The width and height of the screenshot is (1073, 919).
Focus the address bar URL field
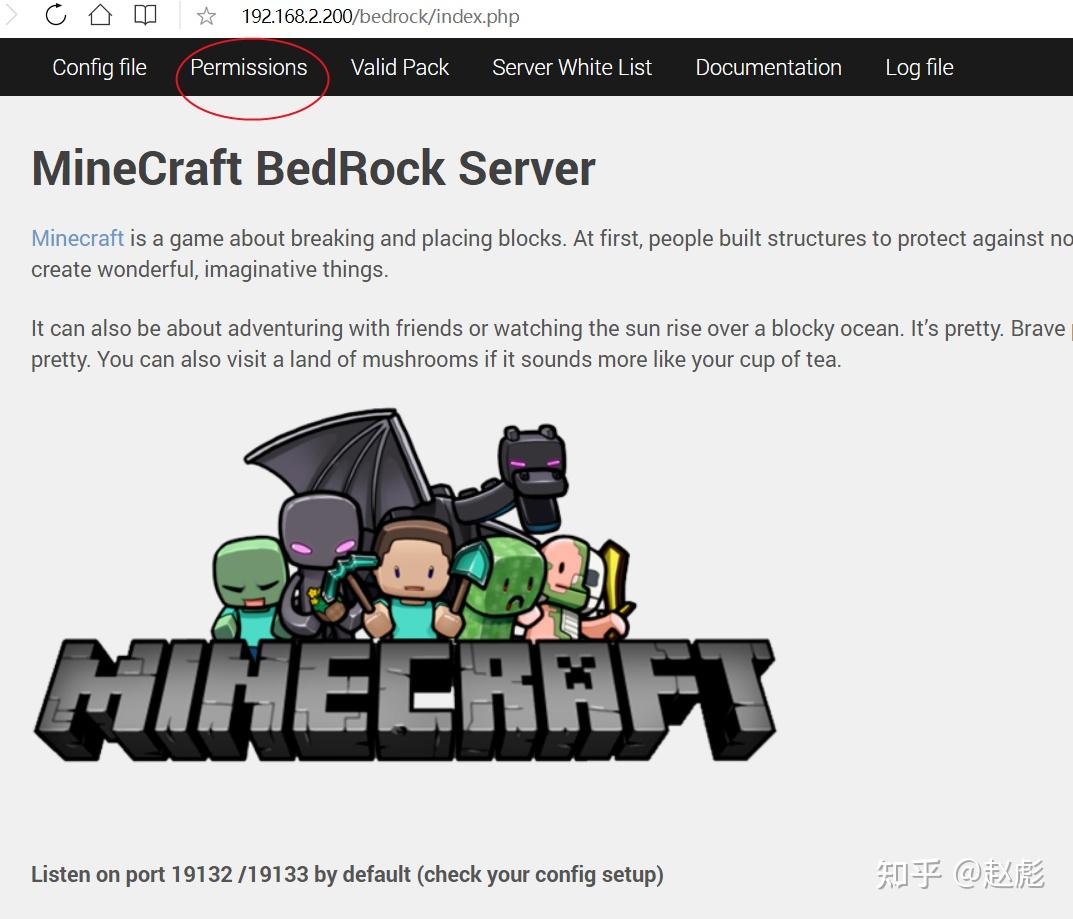(x=380, y=16)
